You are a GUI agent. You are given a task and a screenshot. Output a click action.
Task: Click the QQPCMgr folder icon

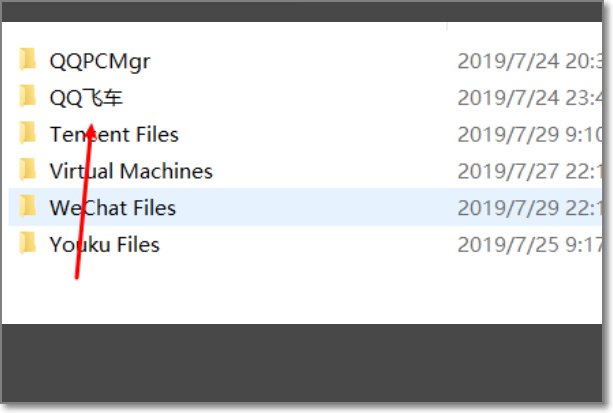[x=28, y=60]
